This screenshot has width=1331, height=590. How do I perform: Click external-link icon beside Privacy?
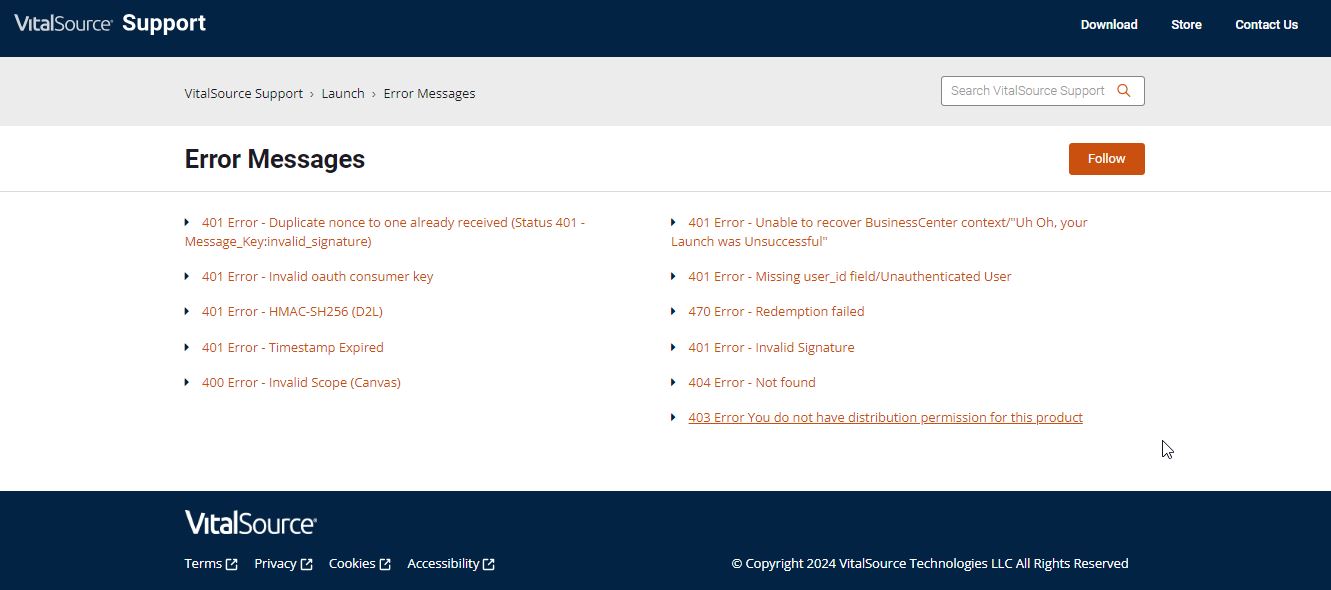(x=307, y=564)
